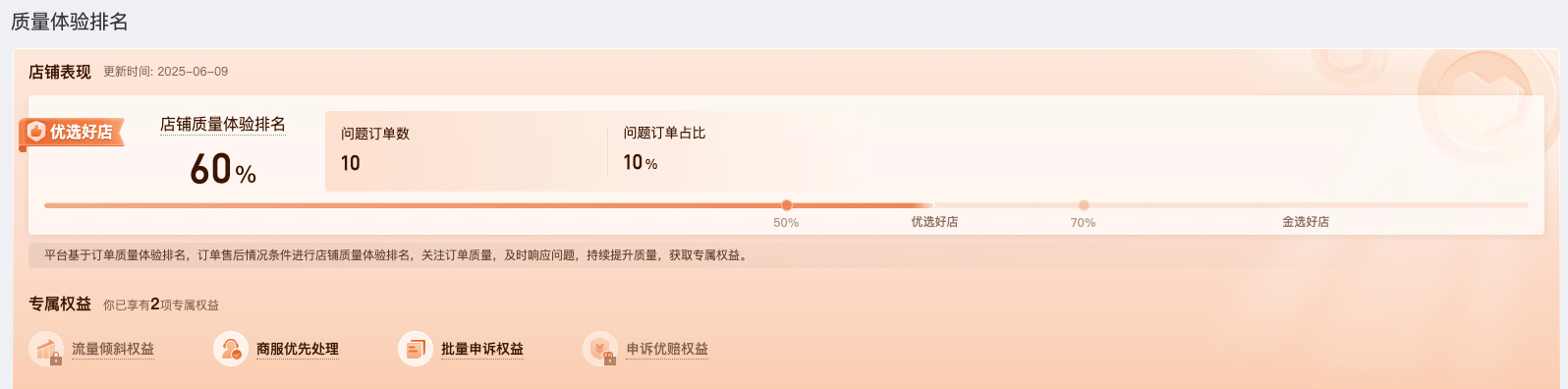
Task: Click the 70% marker on the progress bar
Action: tap(1083, 205)
